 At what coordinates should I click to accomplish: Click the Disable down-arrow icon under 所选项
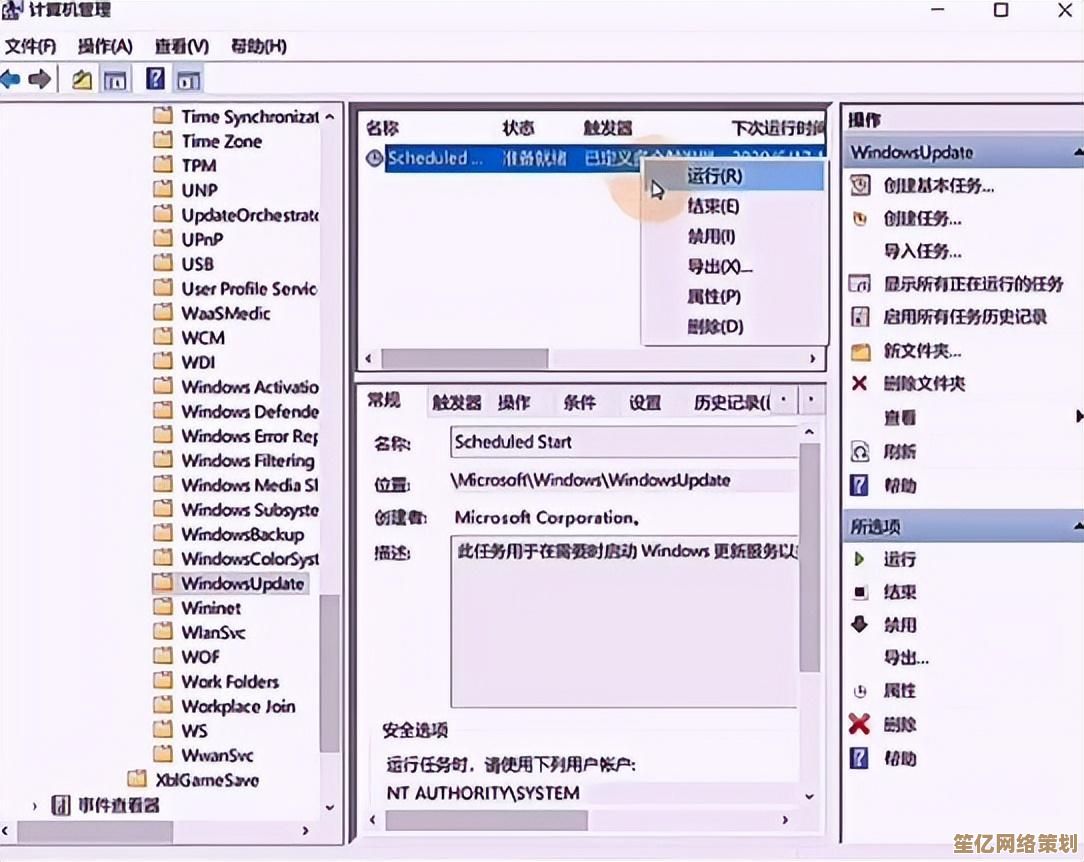coord(859,625)
